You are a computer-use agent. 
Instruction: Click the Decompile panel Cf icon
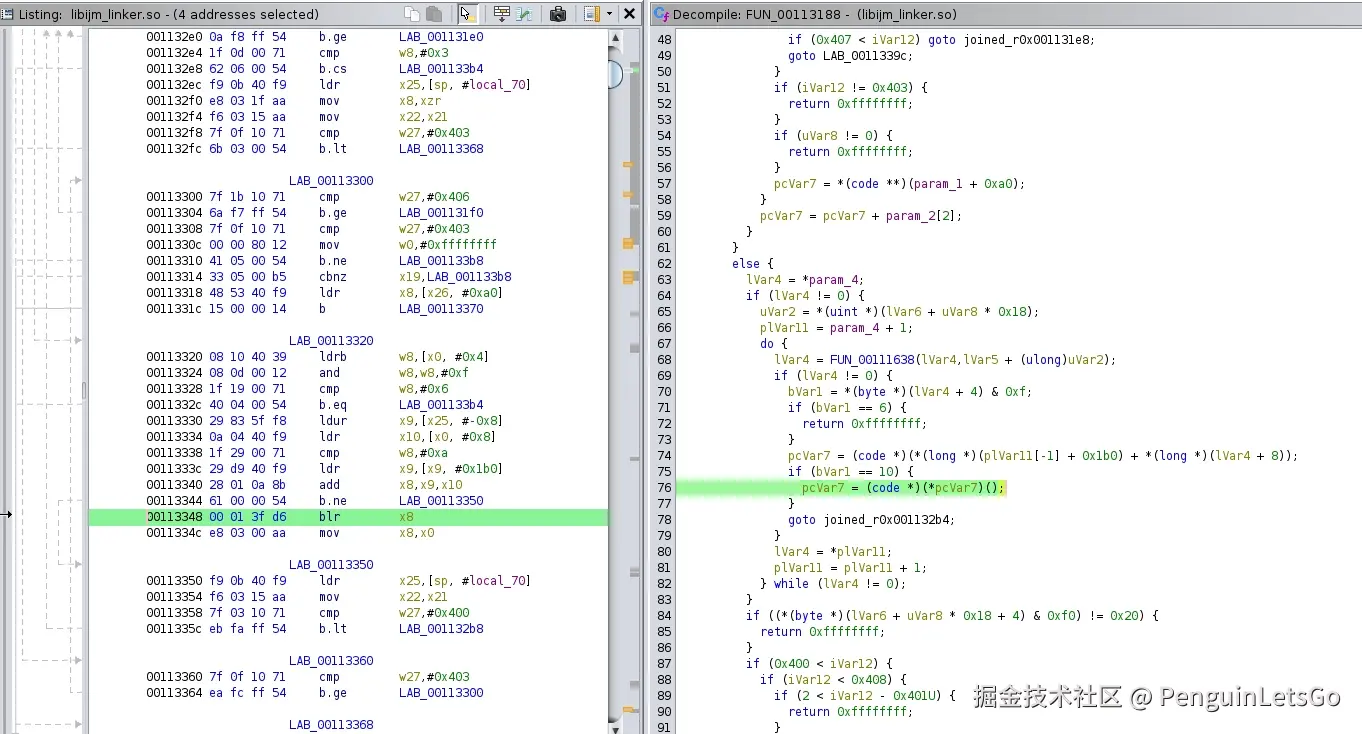pyautogui.click(x=661, y=14)
